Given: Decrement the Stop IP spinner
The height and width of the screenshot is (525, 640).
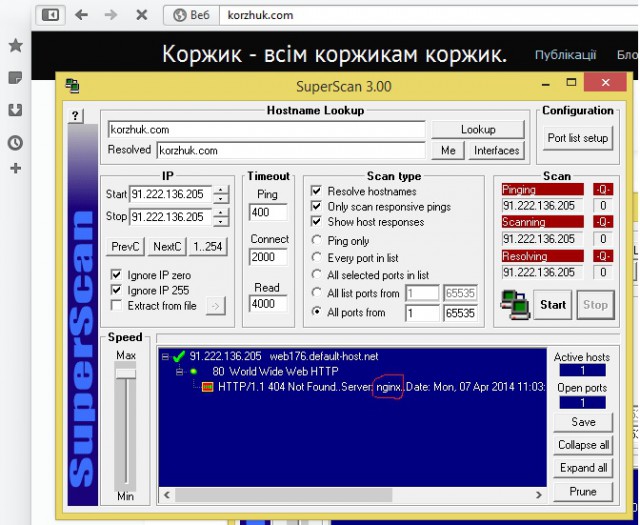Looking at the screenshot, I should coord(221,222).
